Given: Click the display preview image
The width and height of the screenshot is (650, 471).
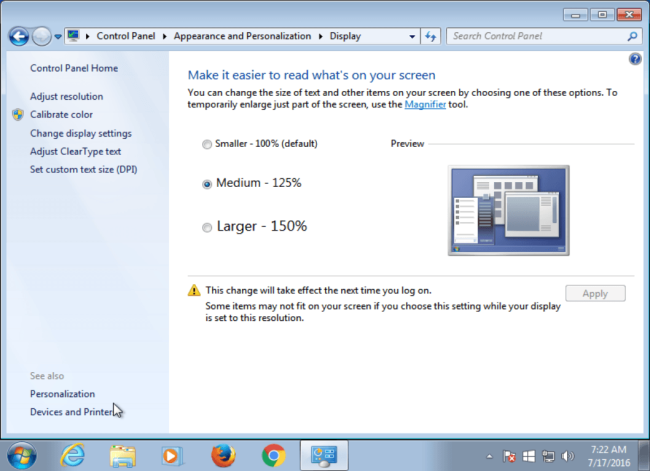Looking at the screenshot, I should click(x=509, y=211).
